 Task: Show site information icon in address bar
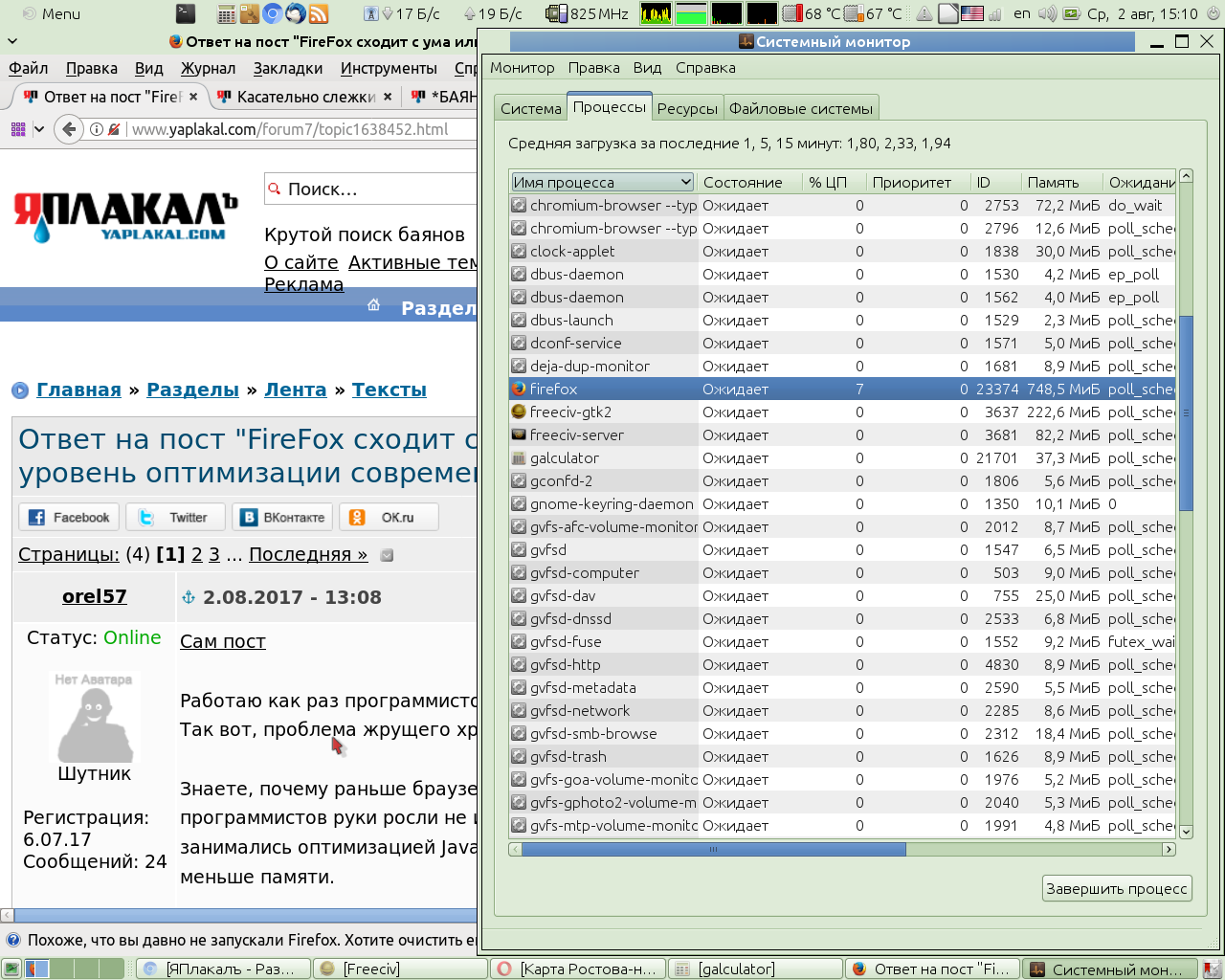(x=97, y=129)
